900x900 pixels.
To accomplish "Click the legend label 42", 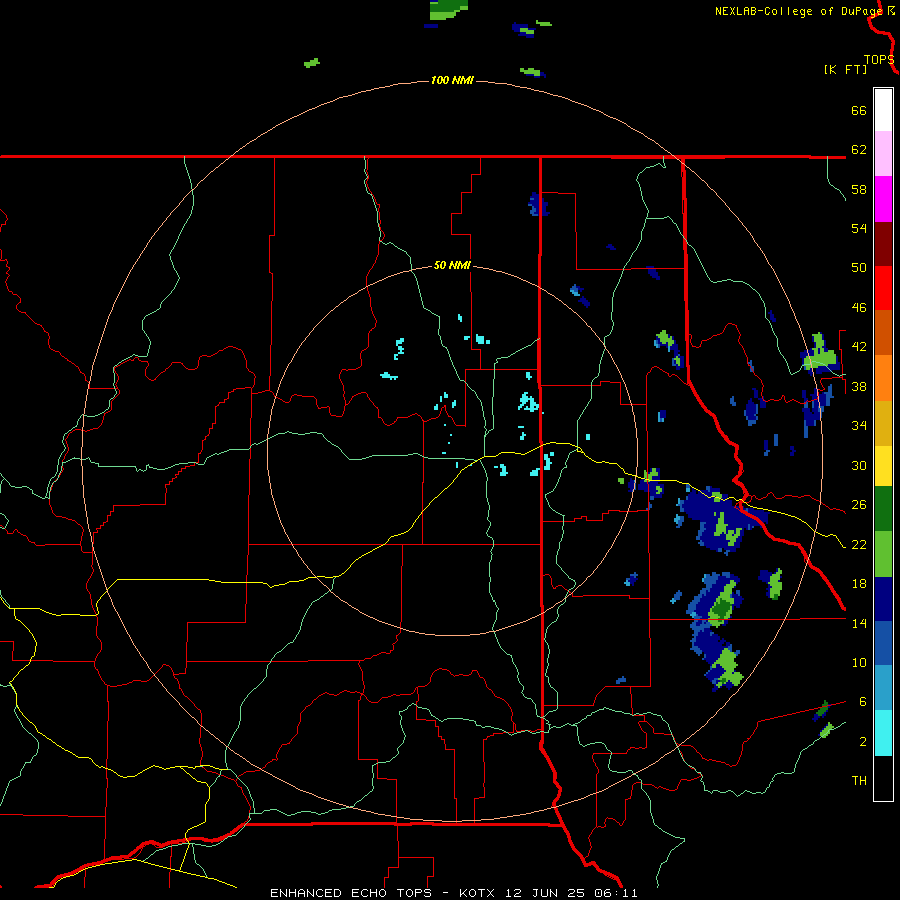I will [859, 347].
